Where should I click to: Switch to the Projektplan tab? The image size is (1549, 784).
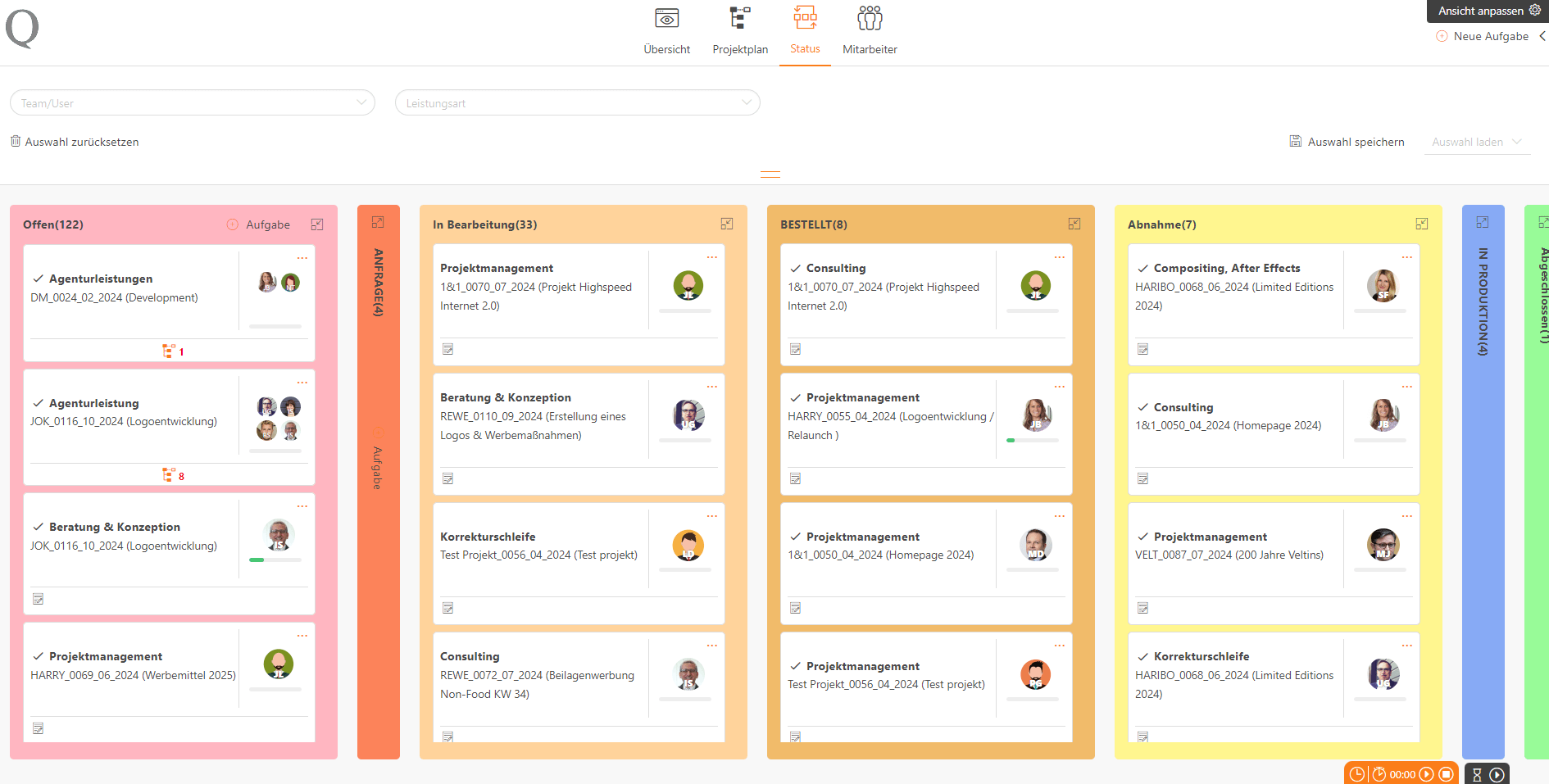pos(740,30)
